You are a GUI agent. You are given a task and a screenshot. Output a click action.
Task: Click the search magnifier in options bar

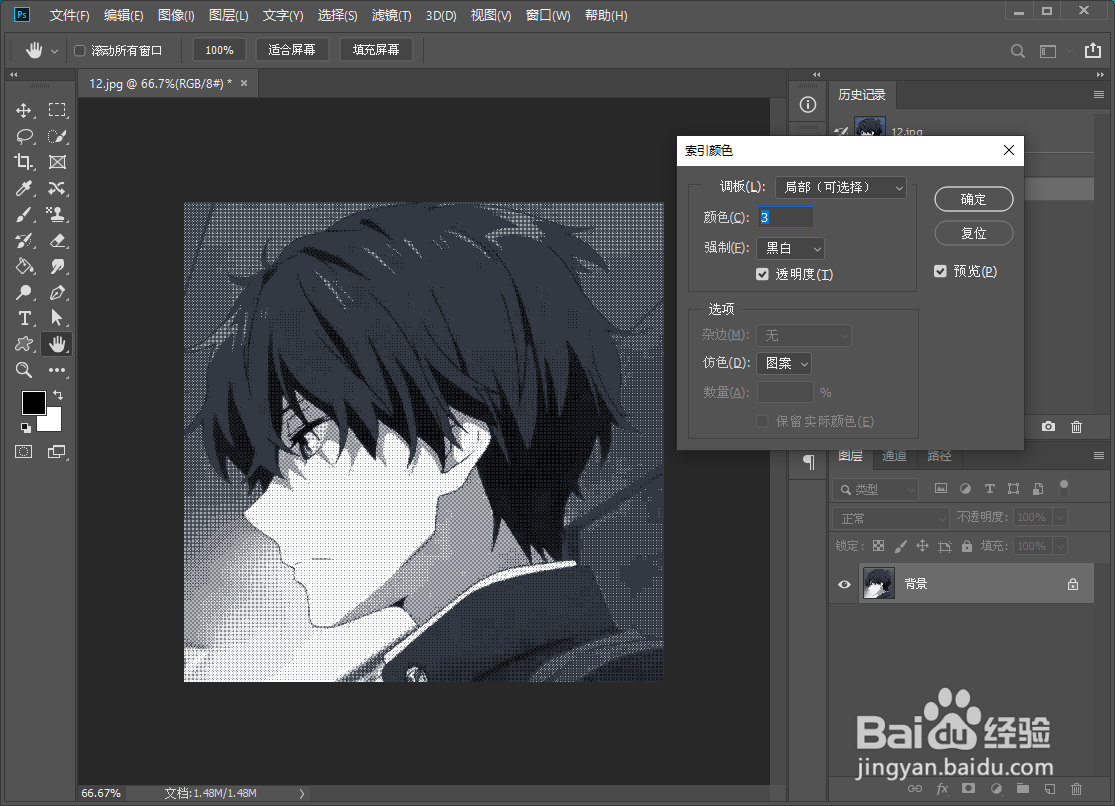pyautogui.click(x=1018, y=51)
